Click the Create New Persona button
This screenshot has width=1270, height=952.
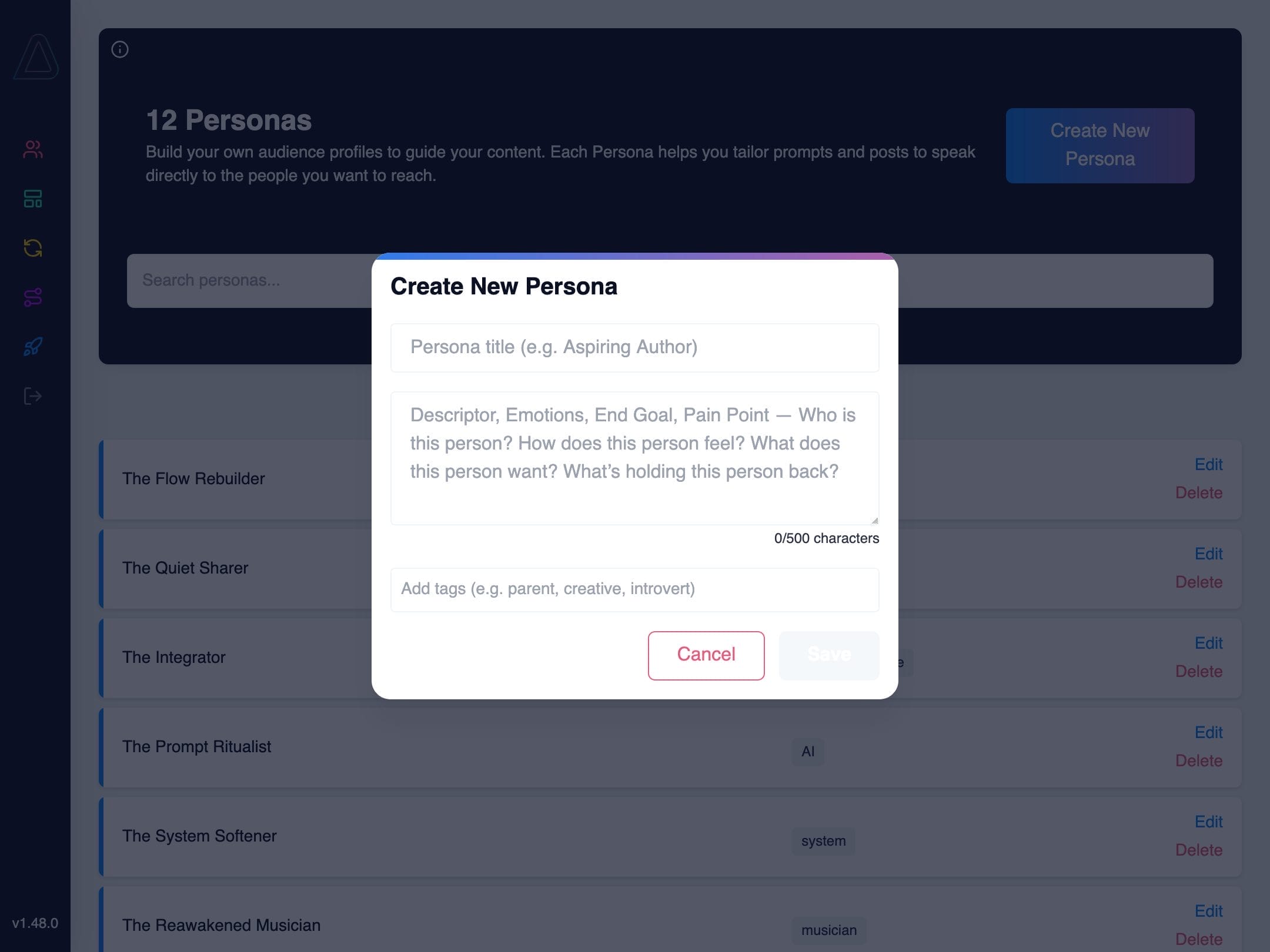(1099, 145)
